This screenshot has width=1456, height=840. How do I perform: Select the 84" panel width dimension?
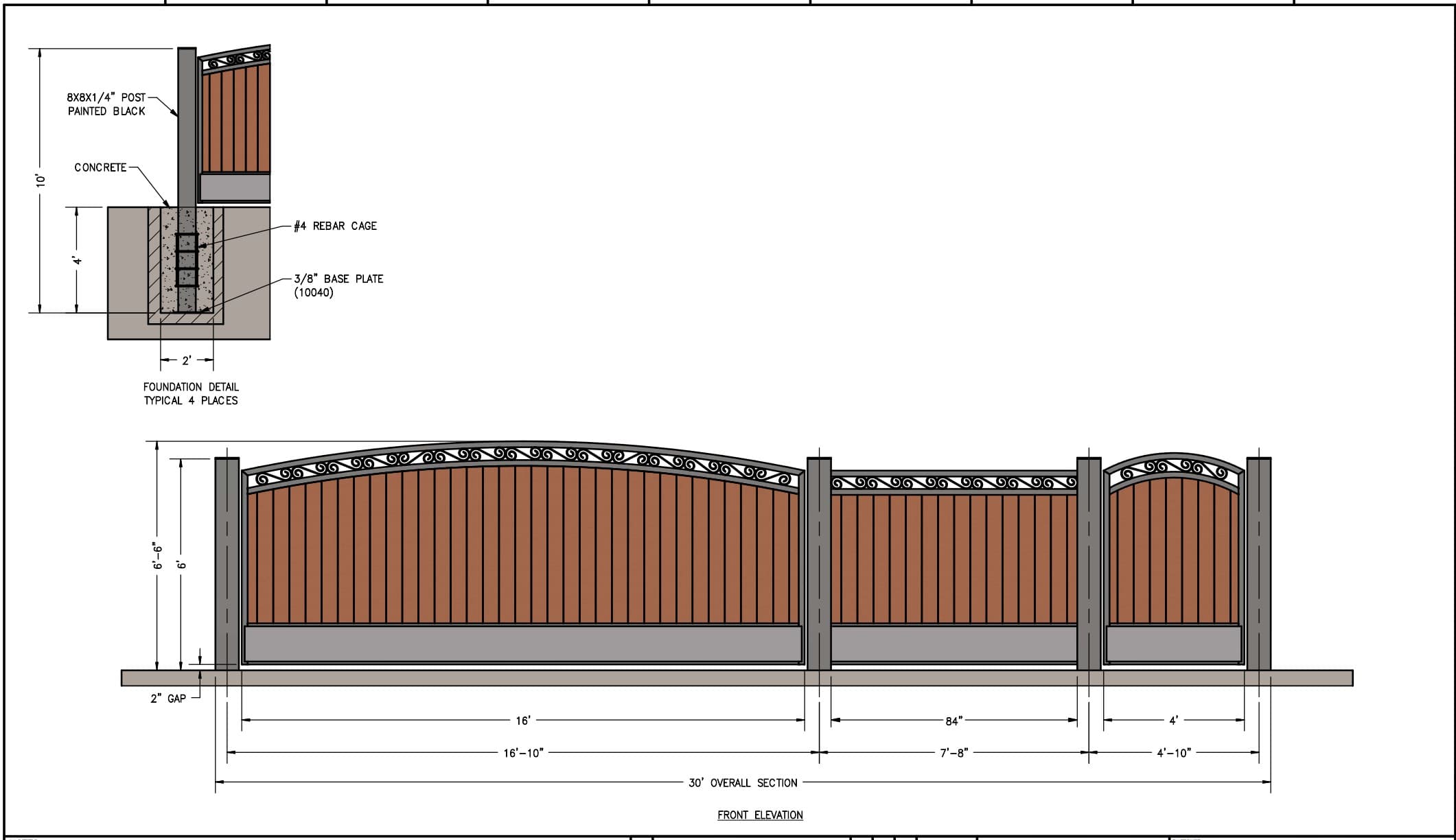[x=954, y=721]
